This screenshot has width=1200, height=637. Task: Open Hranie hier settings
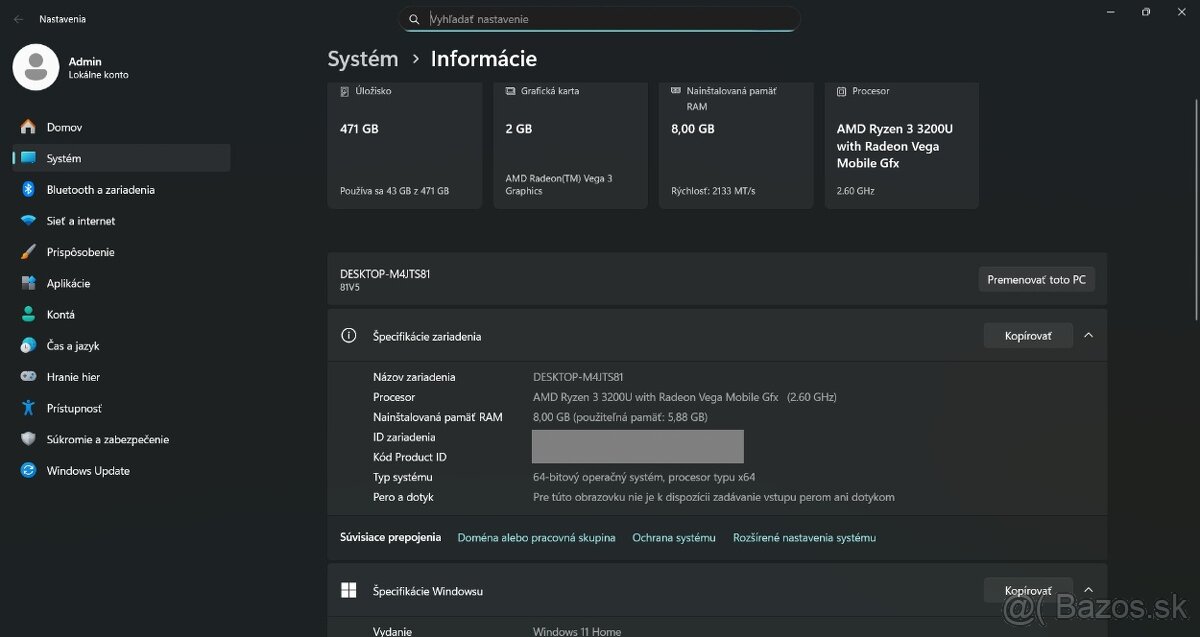[x=74, y=377]
